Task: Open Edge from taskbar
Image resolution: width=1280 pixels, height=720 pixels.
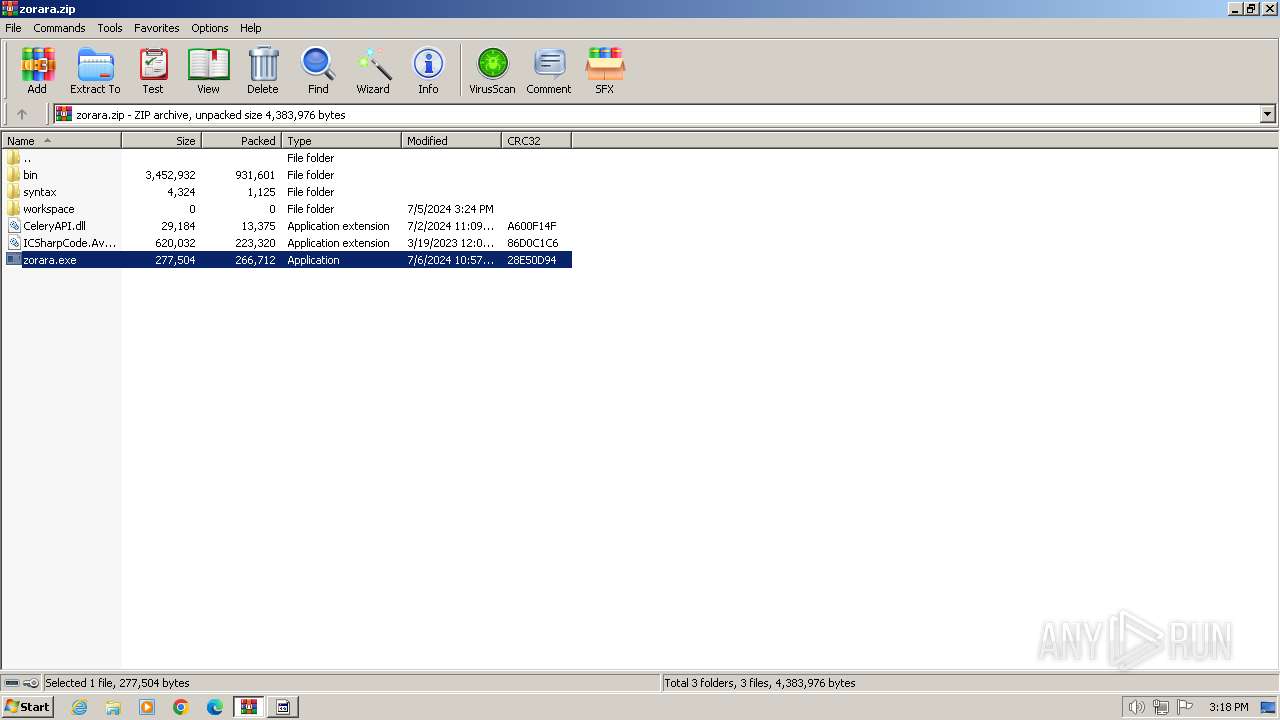Action: [215, 707]
